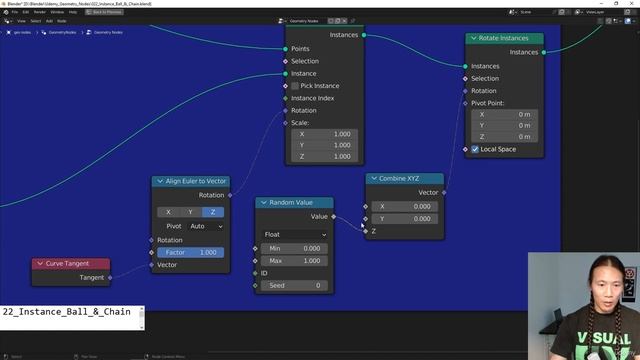Click the Curve Tangent output socket
640x360 pixels.
point(110,278)
